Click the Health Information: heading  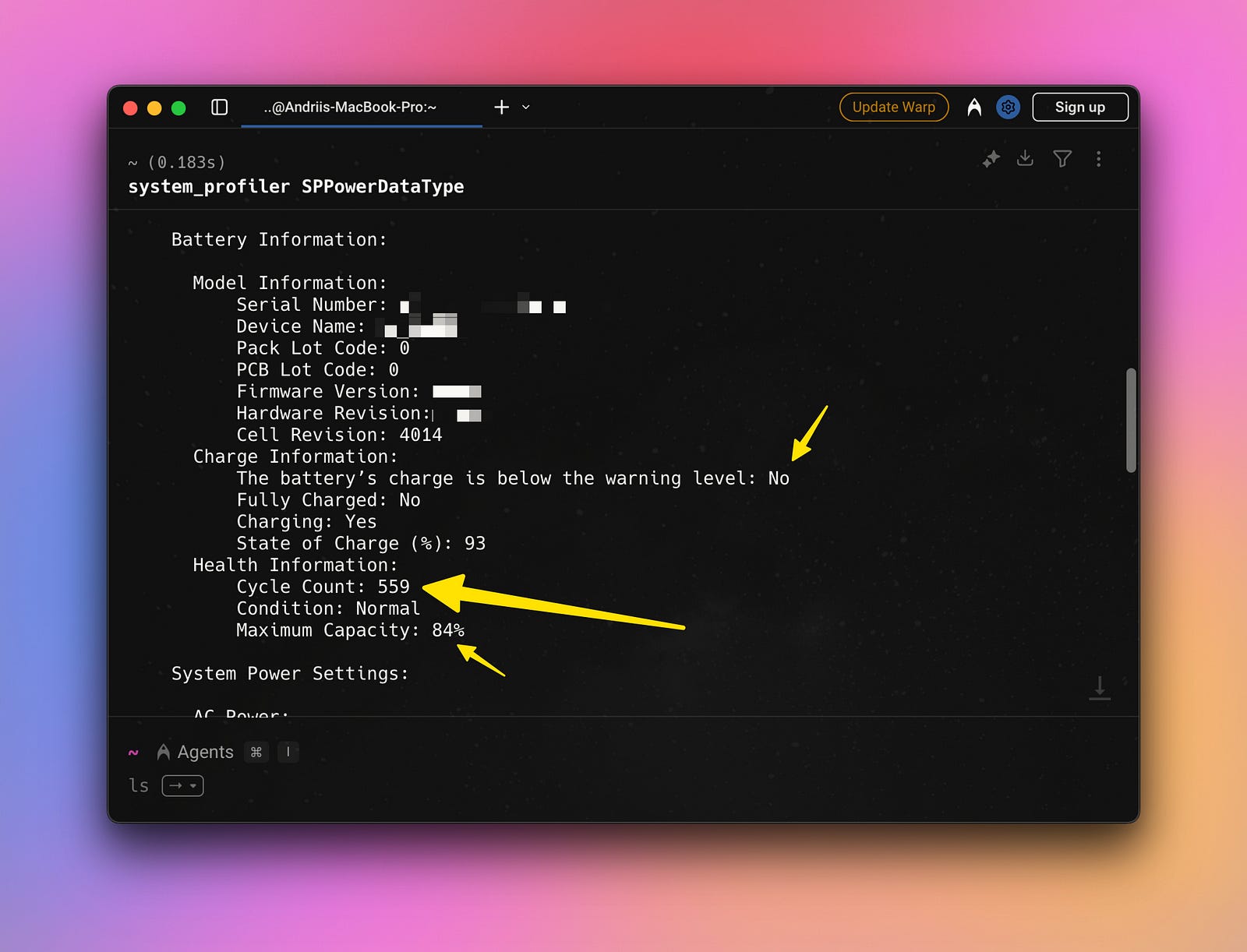[295, 565]
